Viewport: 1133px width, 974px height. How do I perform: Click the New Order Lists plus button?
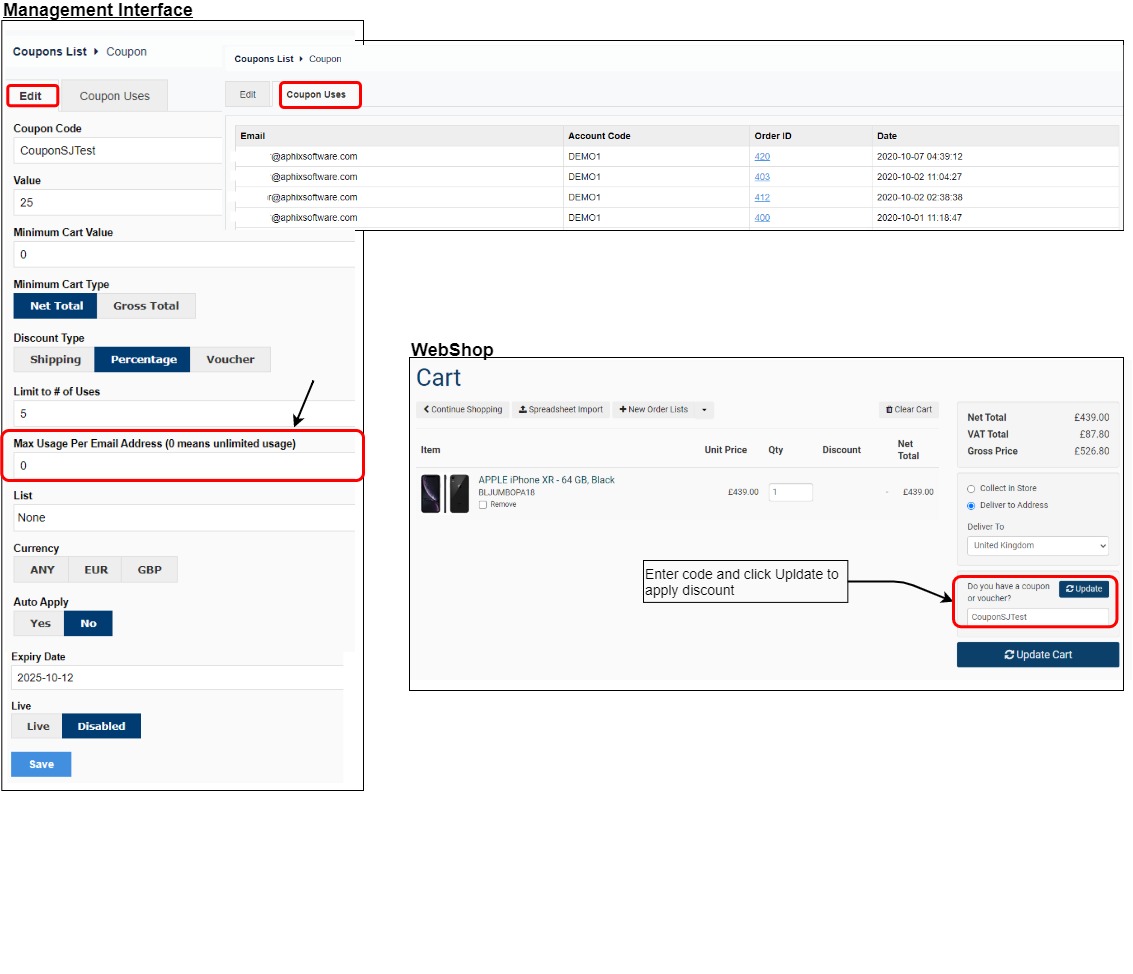coord(653,409)
